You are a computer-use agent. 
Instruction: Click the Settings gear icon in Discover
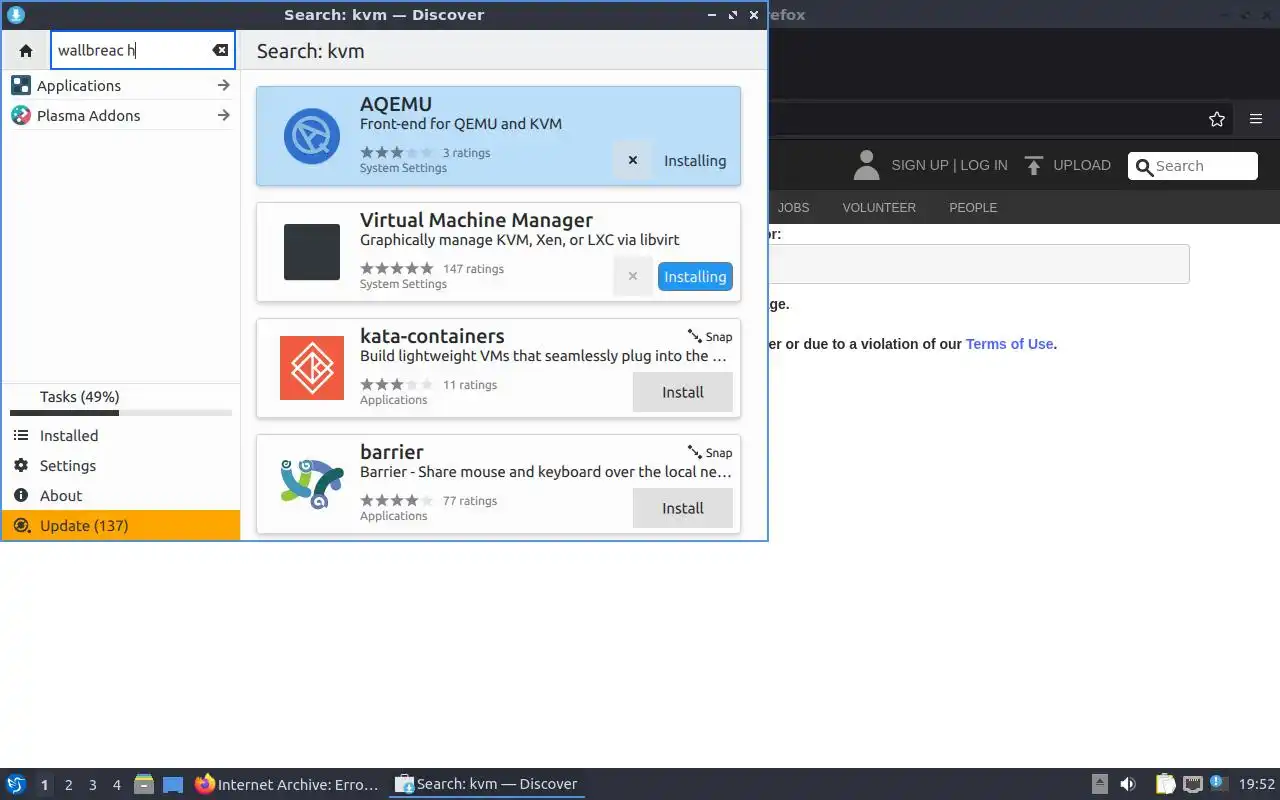21,466
